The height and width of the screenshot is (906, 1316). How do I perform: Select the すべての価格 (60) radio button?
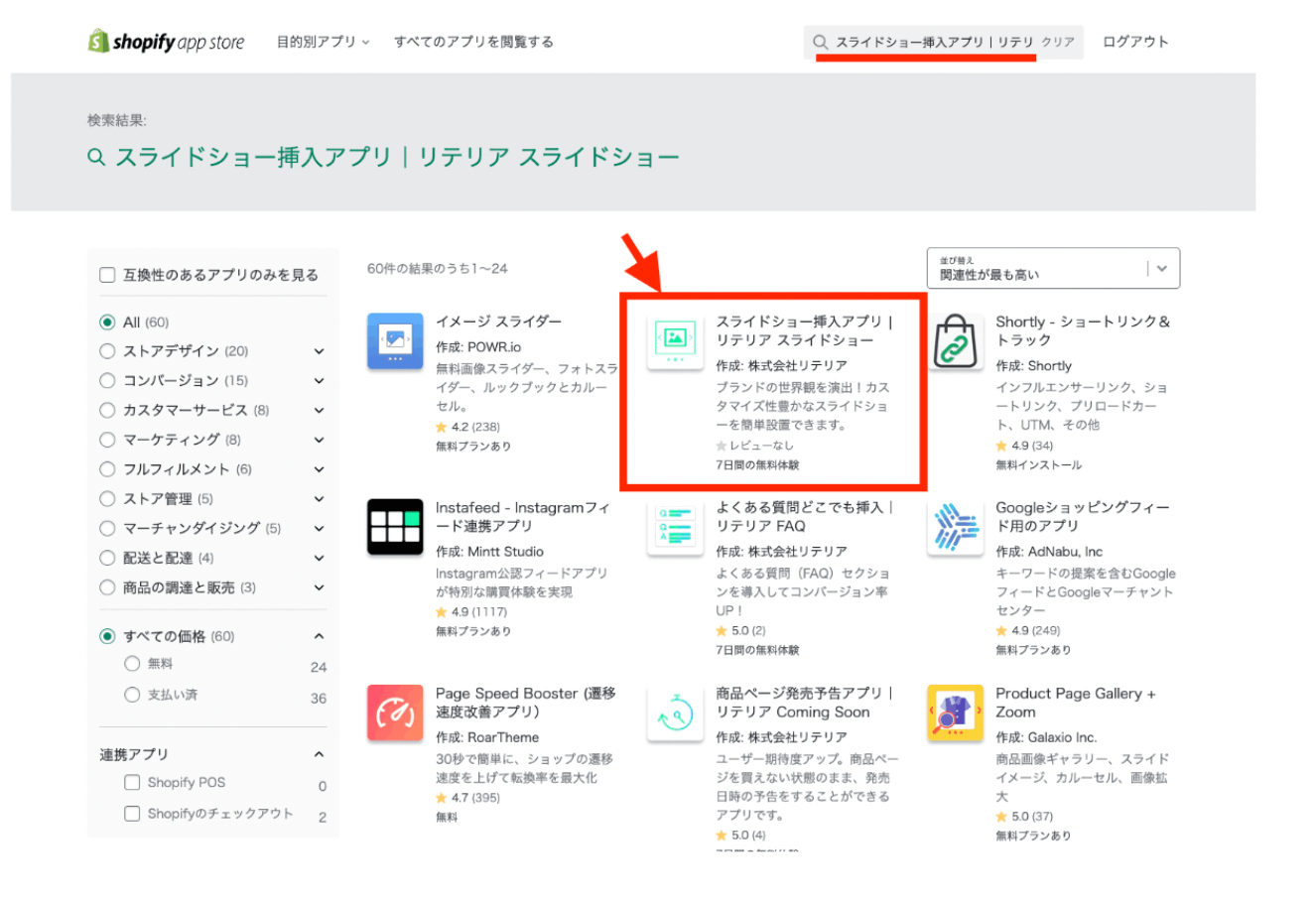coord(107,636)
